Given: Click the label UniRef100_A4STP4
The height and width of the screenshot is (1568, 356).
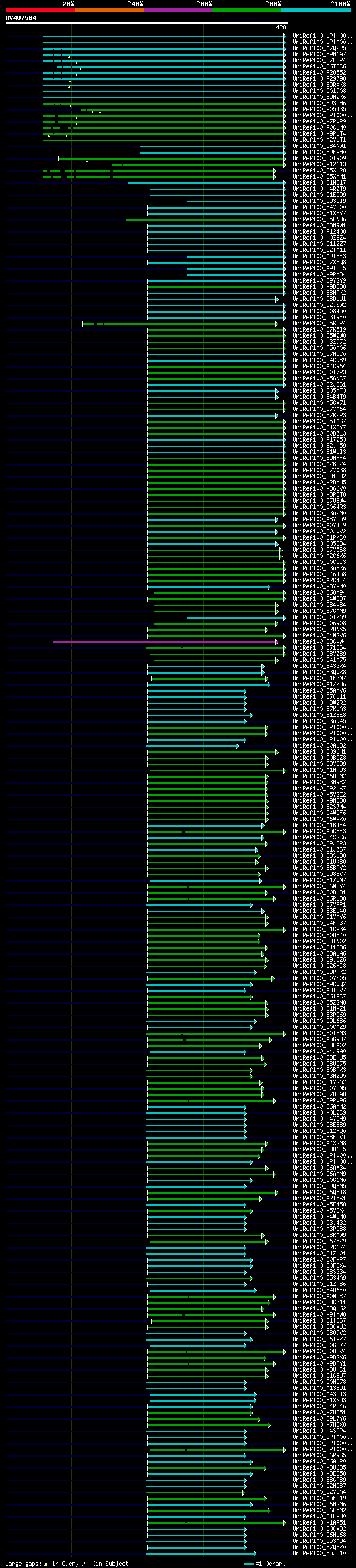Looking at the screenshot, I should (x=319, y=1431).
